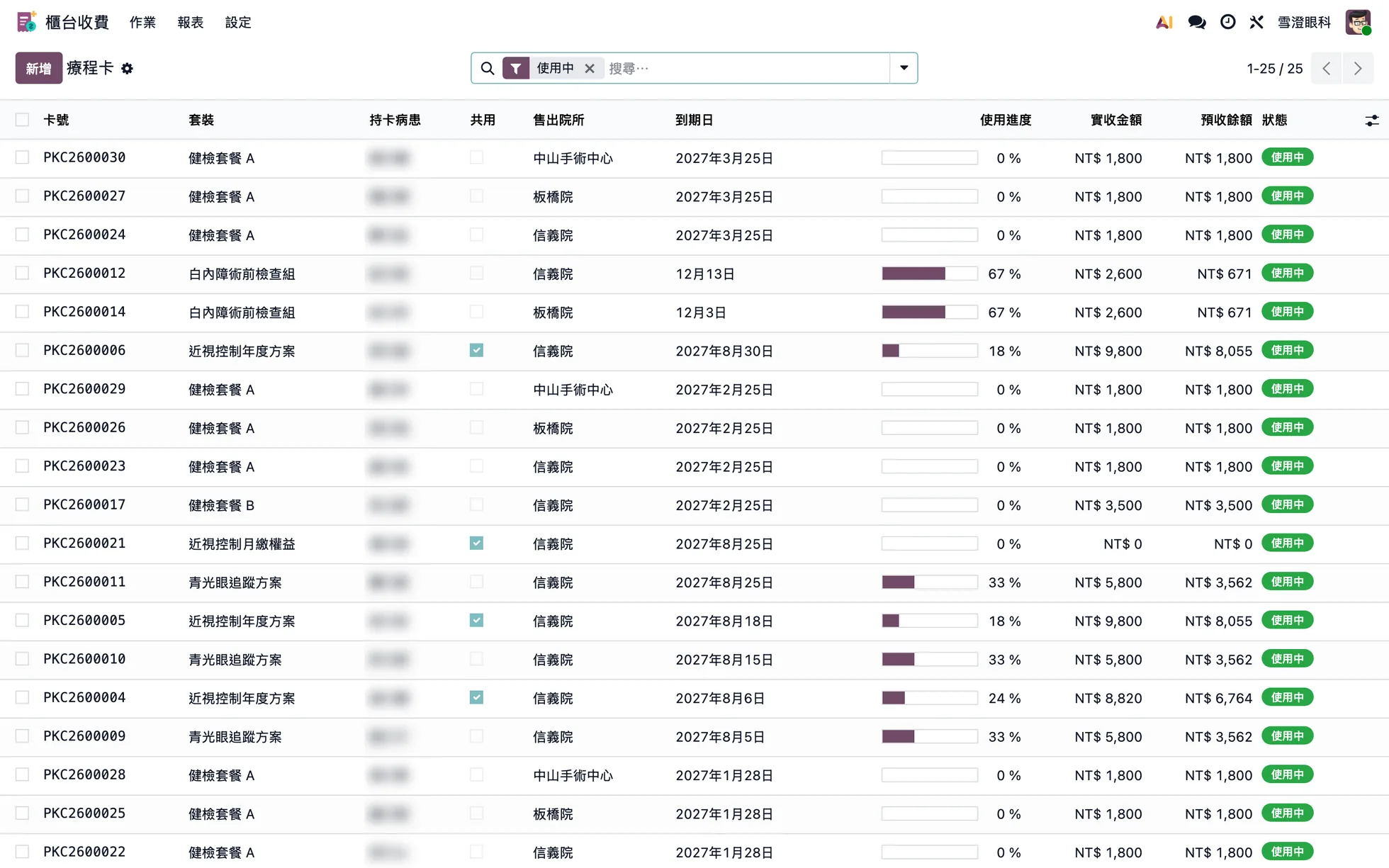Select row checkbox for PKC2600012
This screenshot has width=1389, height=868.
pos(23,273)
